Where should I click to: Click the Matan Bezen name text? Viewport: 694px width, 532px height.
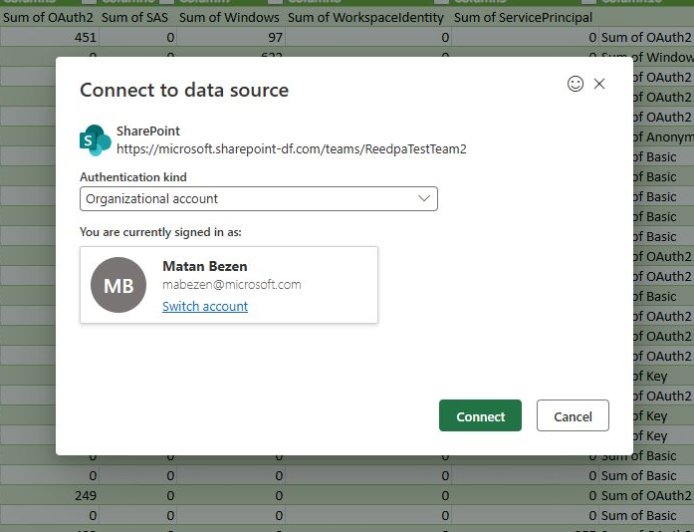(x=205, y=266)
